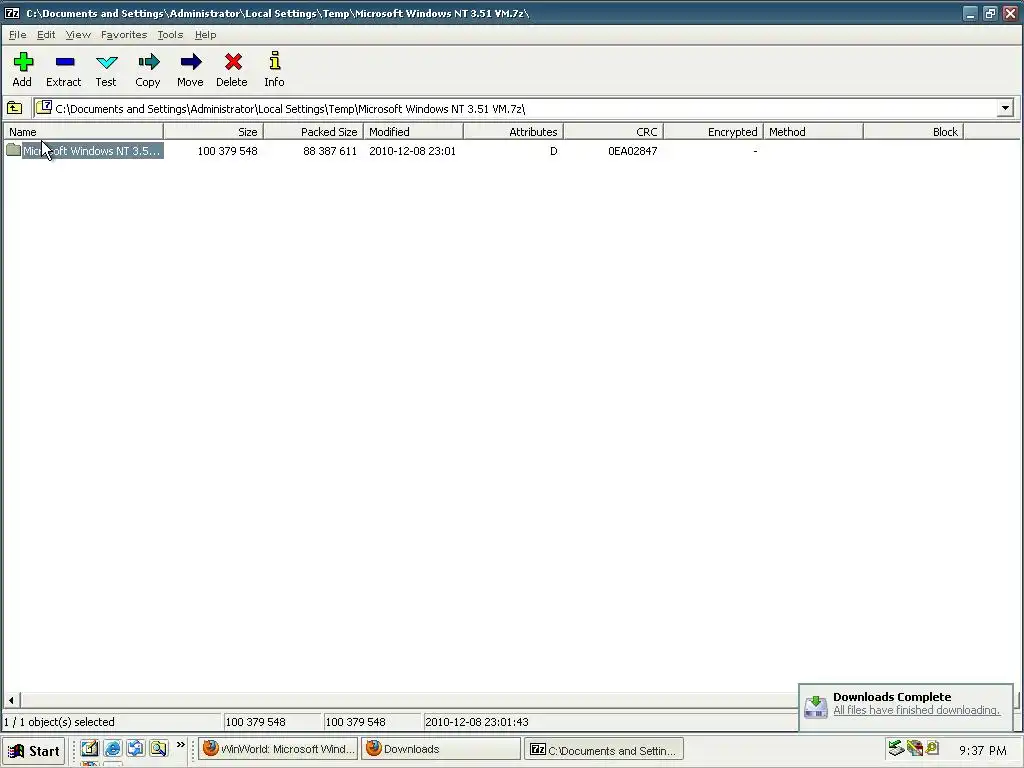Click the folder icon of the NT 3.5 entry
Viewport: 1024px width, 768px height.
pyautogui.click(x=13, y=150)
